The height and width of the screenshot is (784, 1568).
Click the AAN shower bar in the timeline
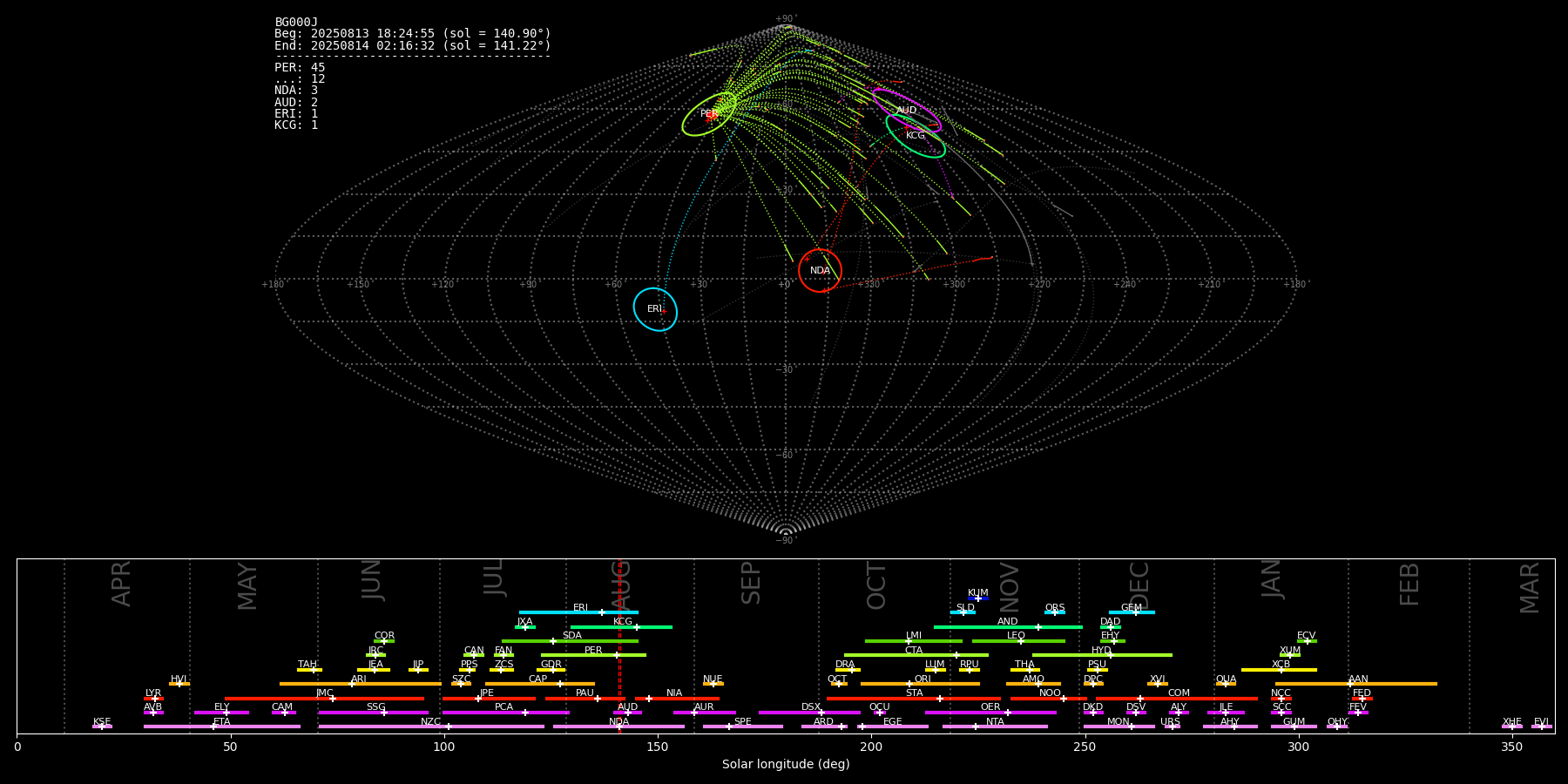pos(1356,684)
